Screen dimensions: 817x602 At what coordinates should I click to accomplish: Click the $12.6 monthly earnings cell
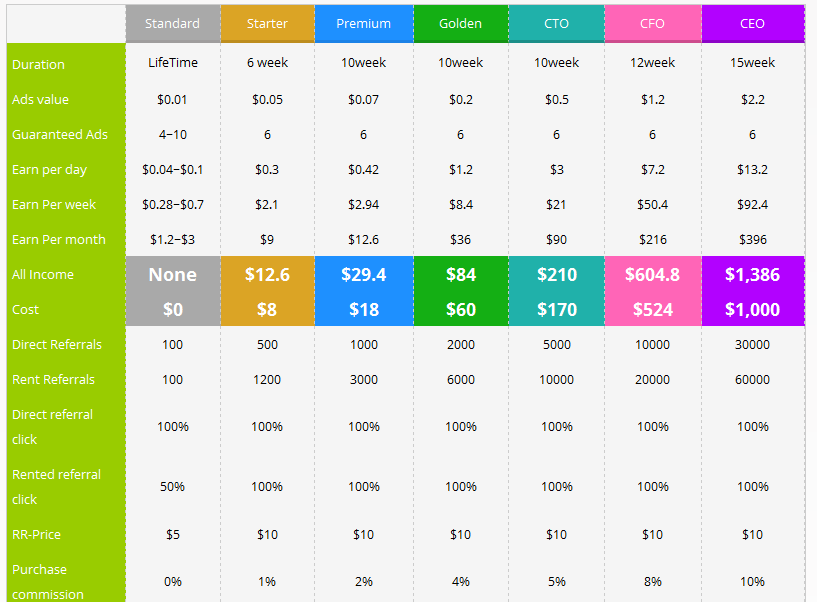pos(364,239)
